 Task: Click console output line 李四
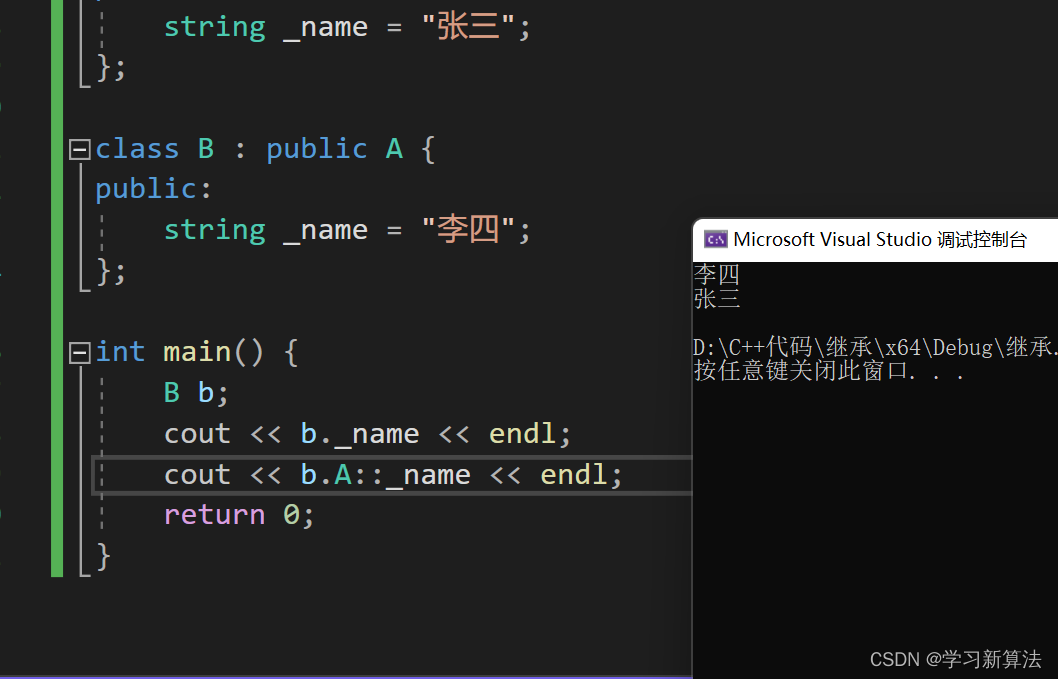click(717, 275)
